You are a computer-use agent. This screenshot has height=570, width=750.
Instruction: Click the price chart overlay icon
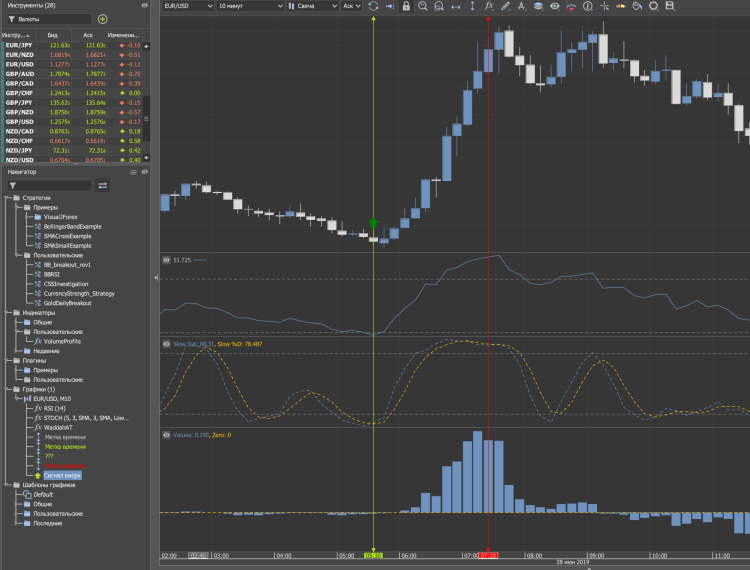(571, 6)
